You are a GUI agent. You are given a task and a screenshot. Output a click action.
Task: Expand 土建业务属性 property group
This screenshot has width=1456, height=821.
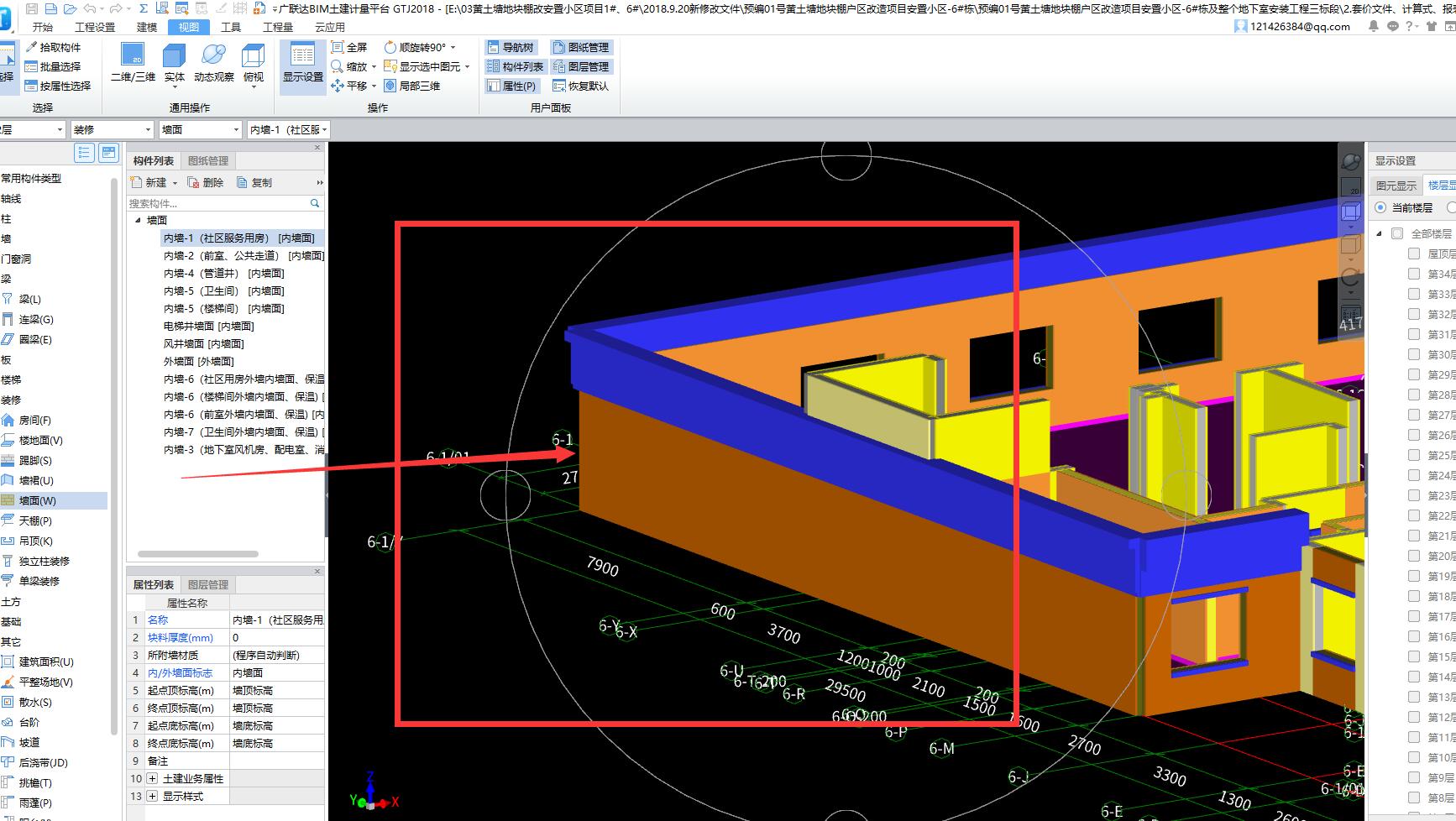coord(152,778)
